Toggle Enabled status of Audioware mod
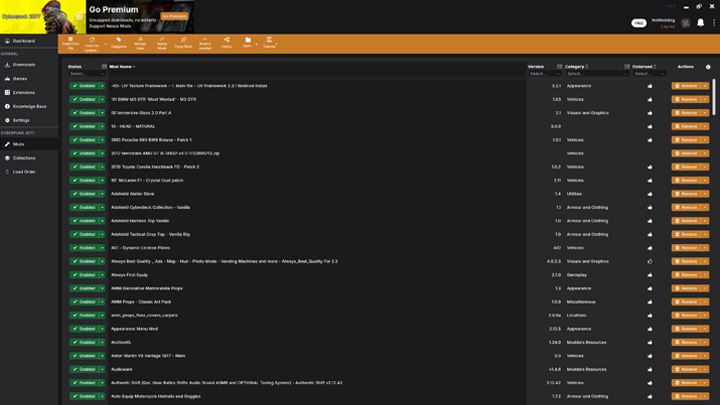 84,369
